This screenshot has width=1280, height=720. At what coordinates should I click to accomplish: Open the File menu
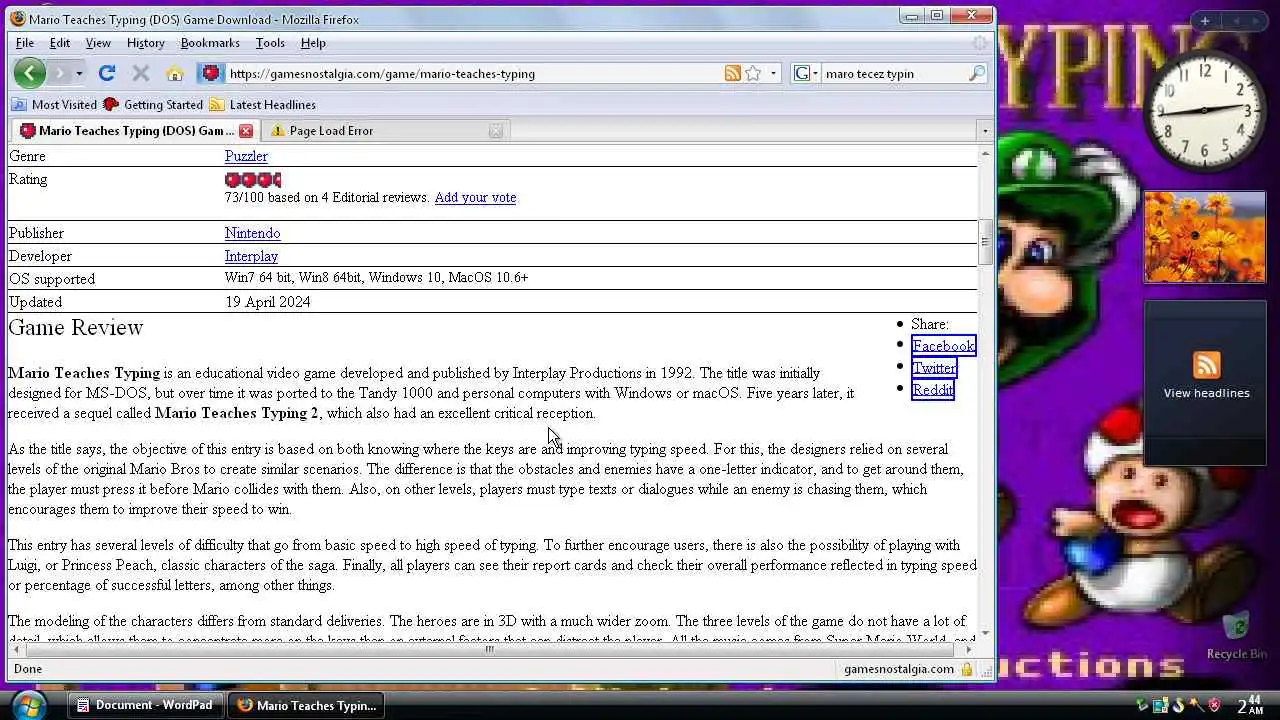point(25,43)
